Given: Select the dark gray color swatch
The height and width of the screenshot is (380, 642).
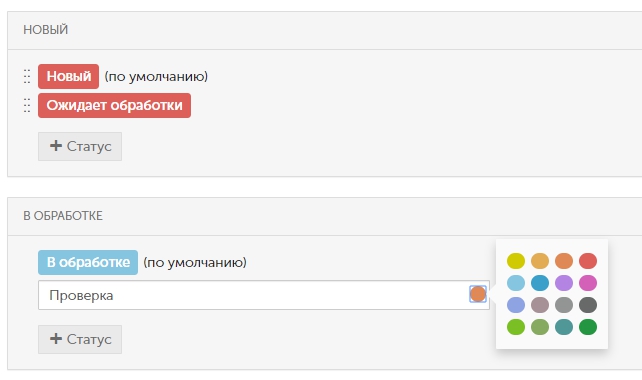Looking at the screenshot, I should pyautogui.click(x=588, y=305).
